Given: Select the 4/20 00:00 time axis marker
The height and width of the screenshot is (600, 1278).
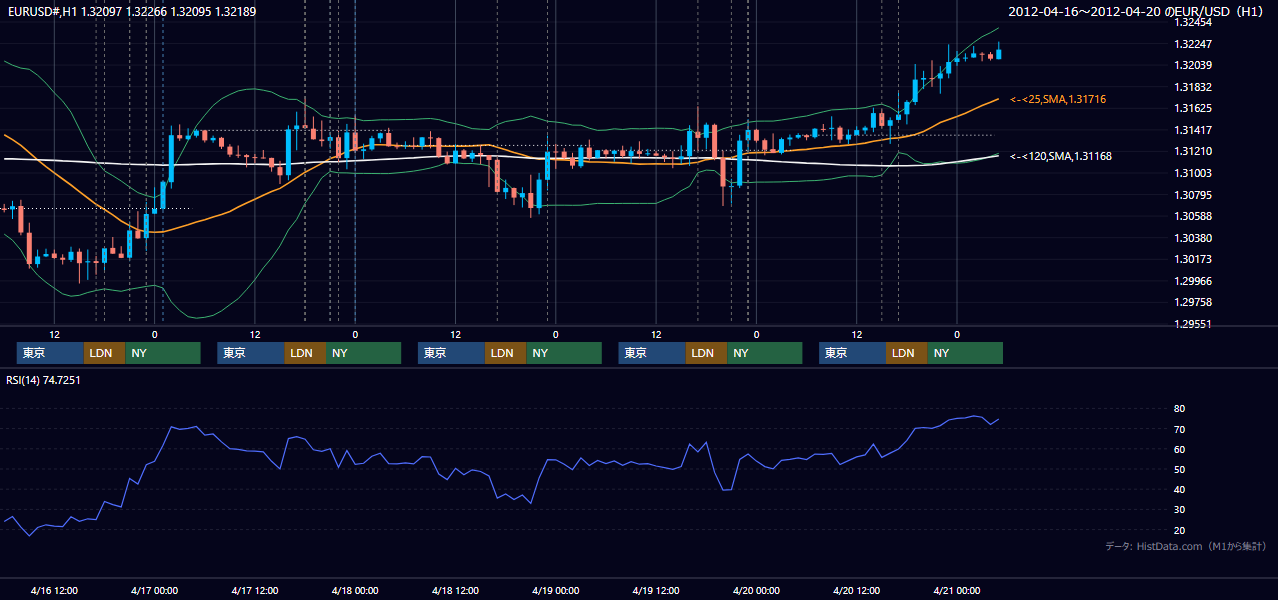Looking at the screenshot, I should (x=756, y=590).
